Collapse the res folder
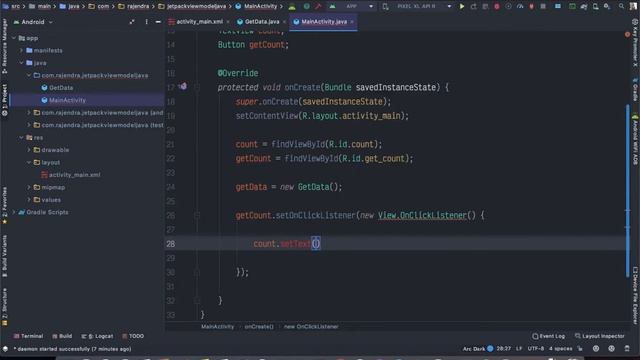 [x=22, y=138]
